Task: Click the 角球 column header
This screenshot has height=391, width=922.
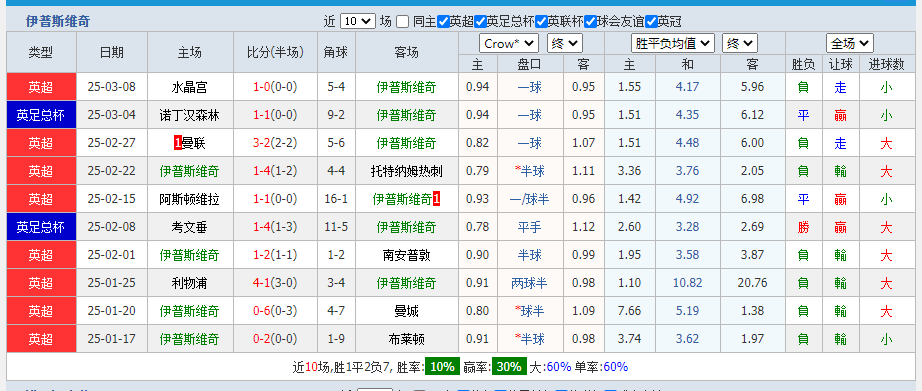Action: click(x=336, y=52)
